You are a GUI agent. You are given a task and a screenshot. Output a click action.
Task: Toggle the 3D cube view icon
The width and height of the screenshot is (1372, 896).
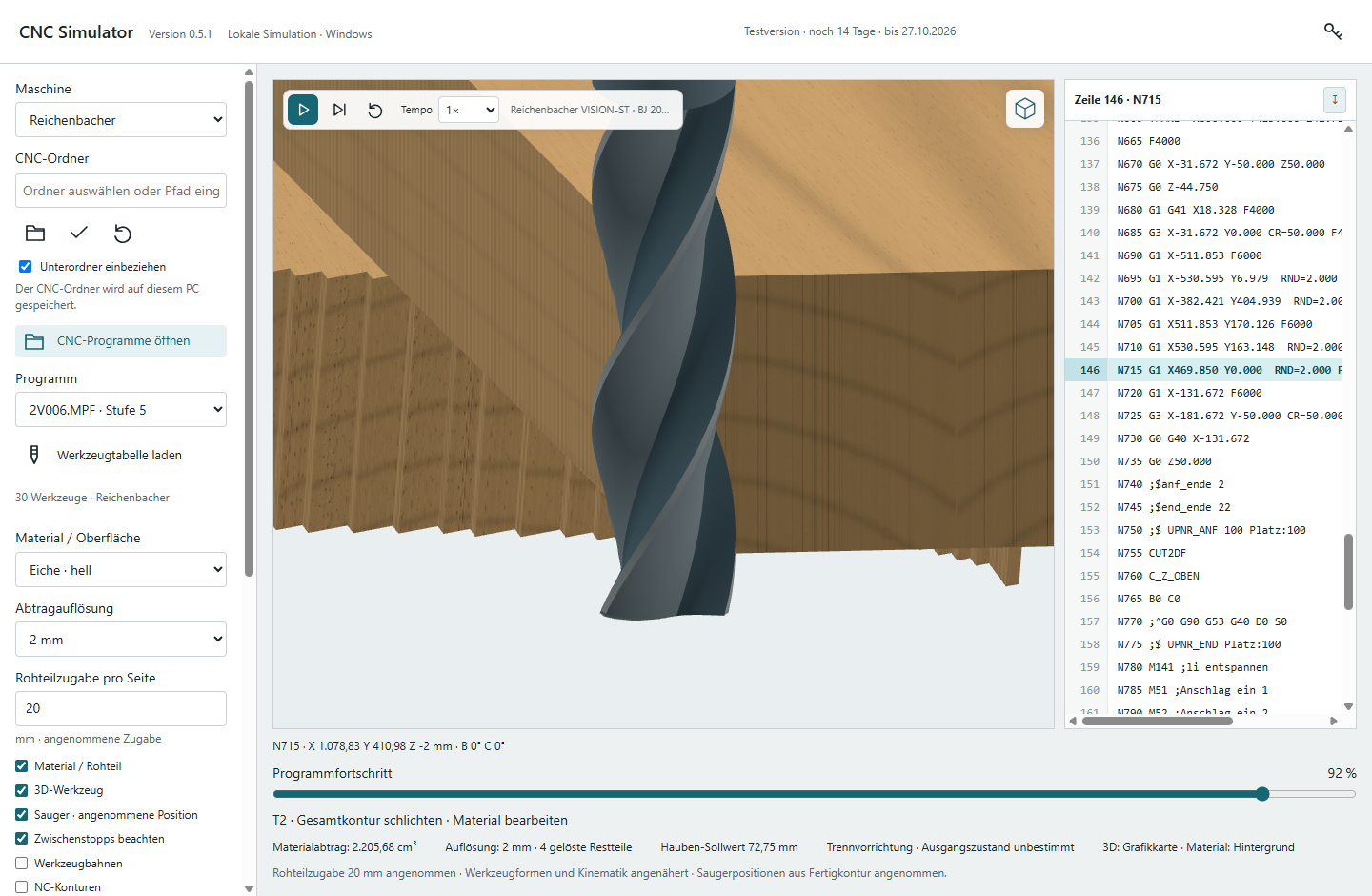pos(1025,109)
